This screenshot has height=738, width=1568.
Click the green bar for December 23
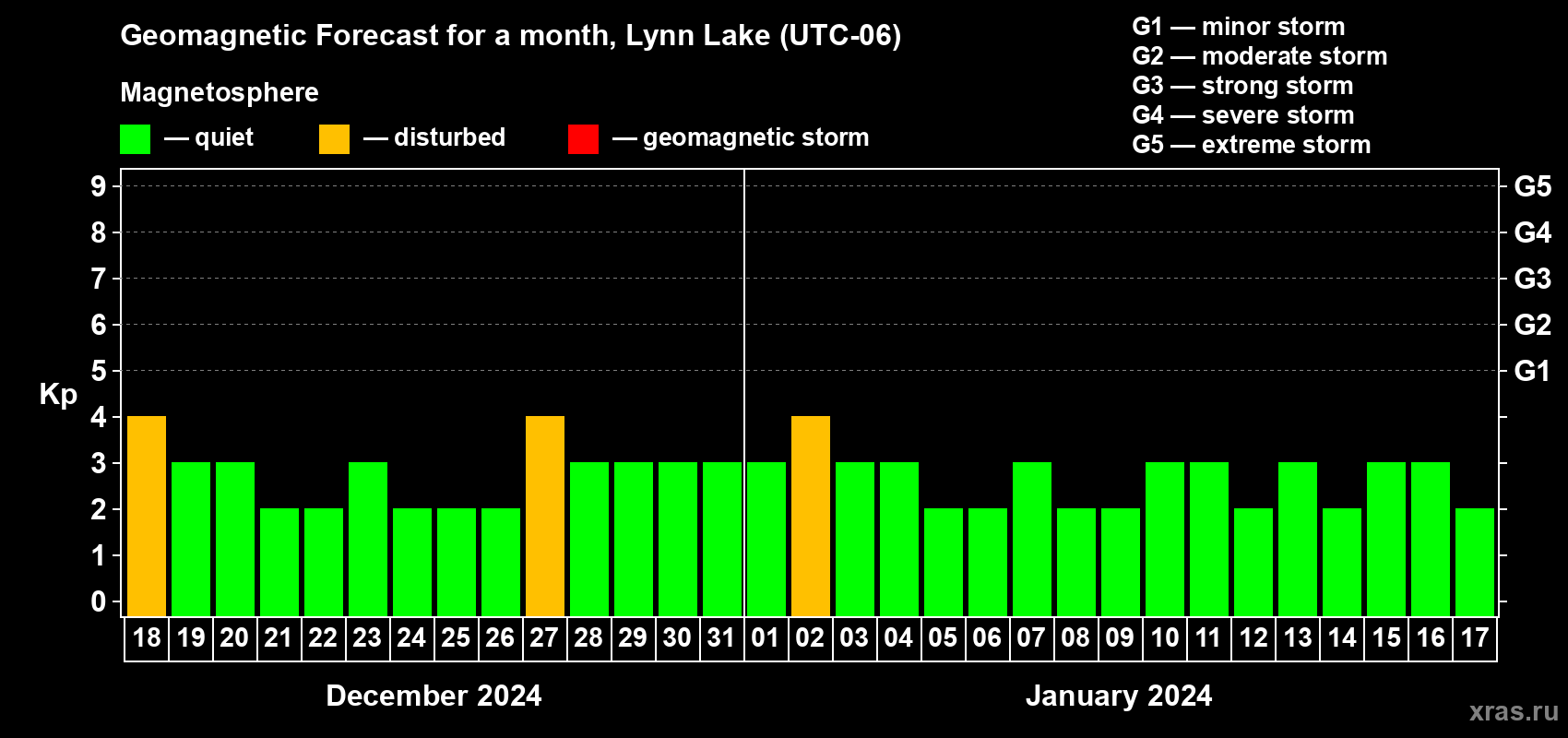click(368, 540)
